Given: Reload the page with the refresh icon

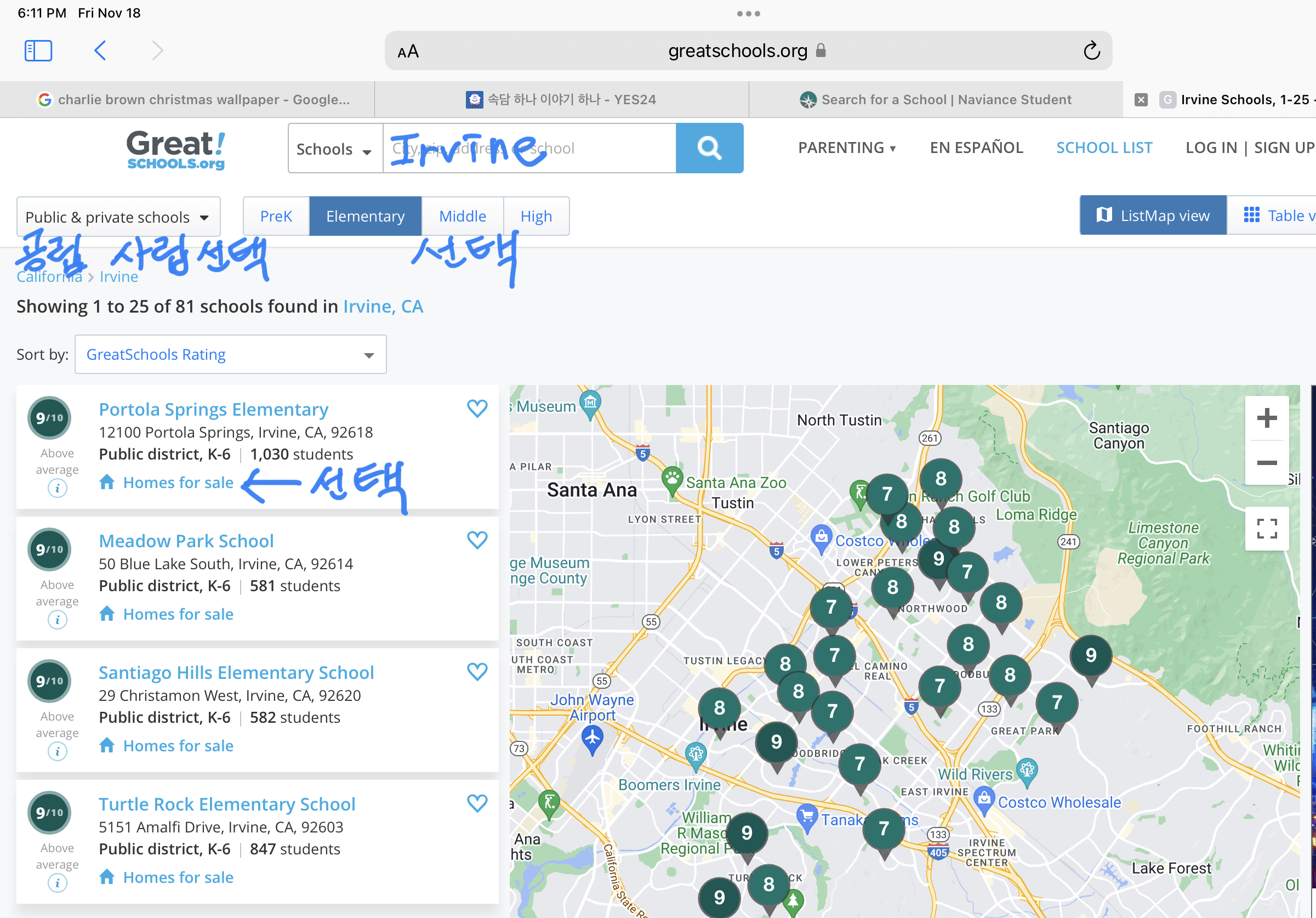Looking at the screenshot, I should click(x=1091, y=51).
